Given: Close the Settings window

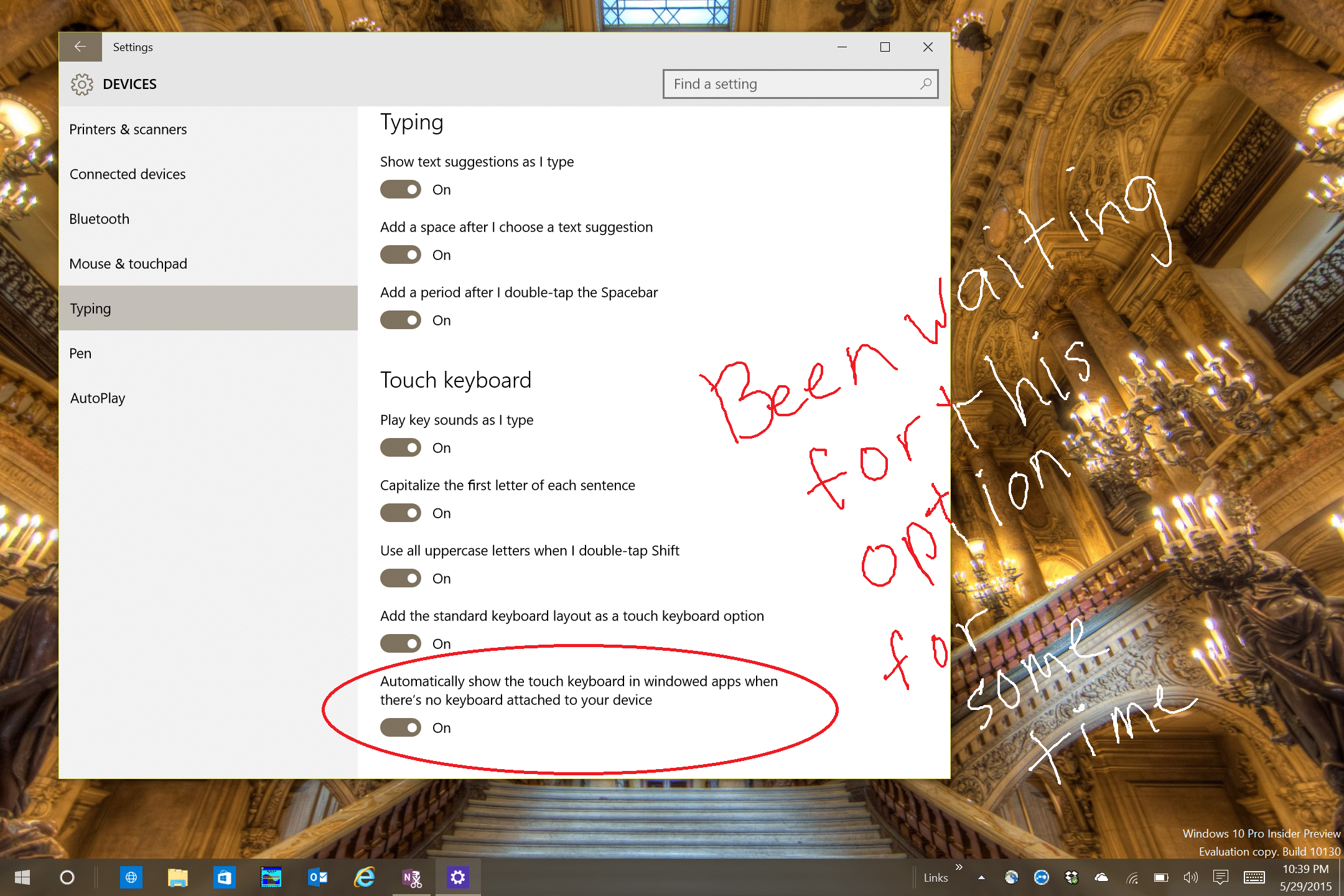Looking at the screenshot, I should coord(928,47).
